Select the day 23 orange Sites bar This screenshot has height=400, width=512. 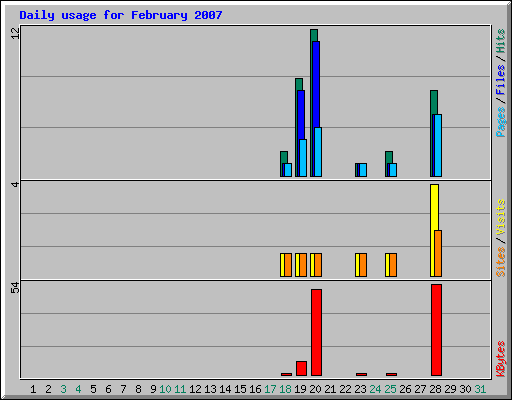point(363,265)
